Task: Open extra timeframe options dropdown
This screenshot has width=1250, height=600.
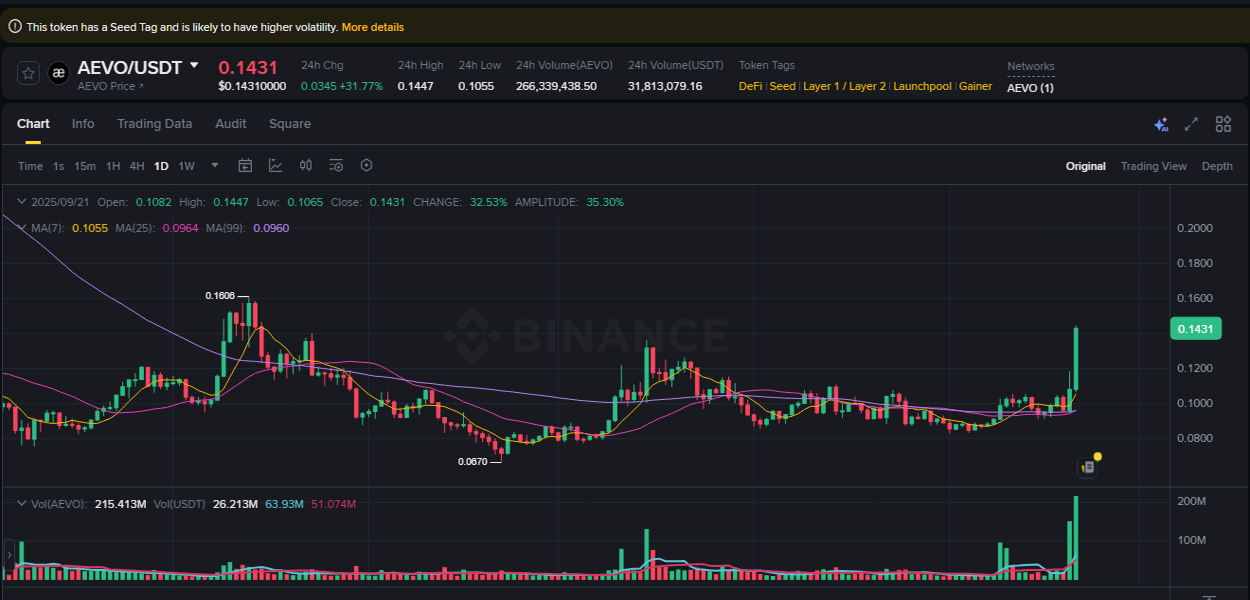Action: (x=213, y=165)
